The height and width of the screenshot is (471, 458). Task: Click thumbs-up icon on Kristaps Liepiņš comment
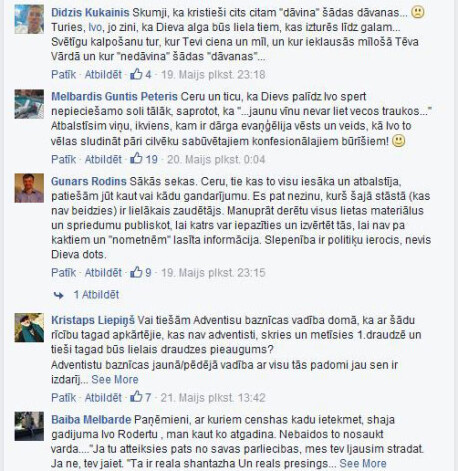[136, 397]
